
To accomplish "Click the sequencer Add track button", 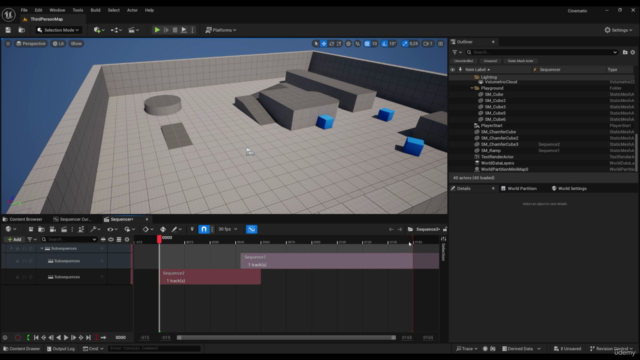I will (14, 240).
